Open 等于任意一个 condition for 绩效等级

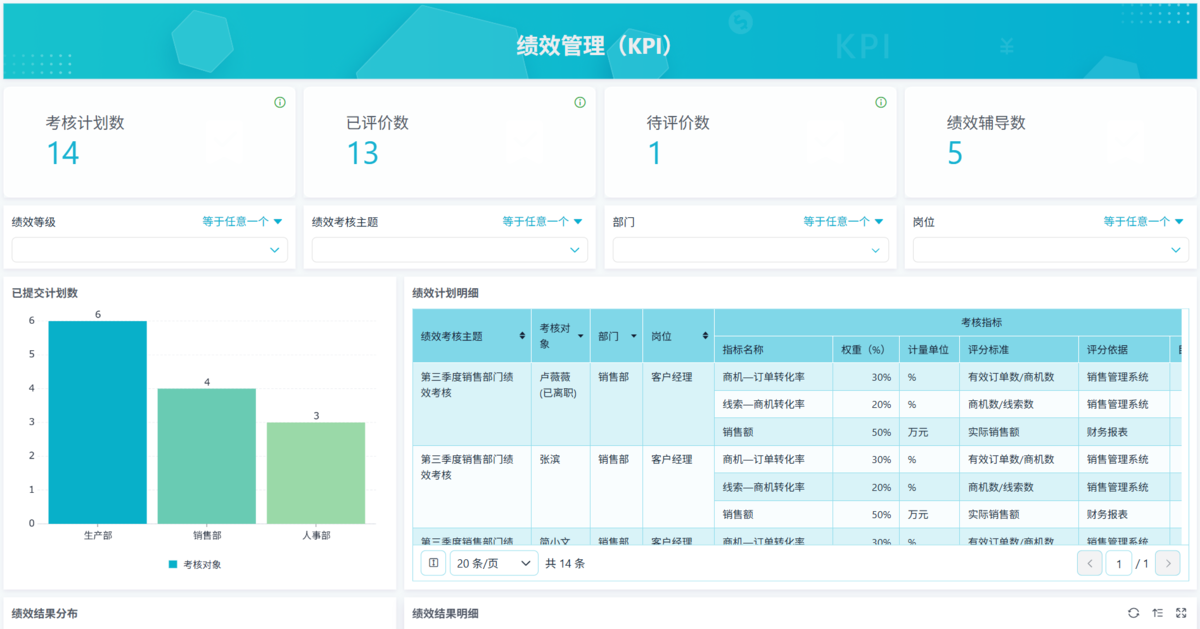(243, 222)
